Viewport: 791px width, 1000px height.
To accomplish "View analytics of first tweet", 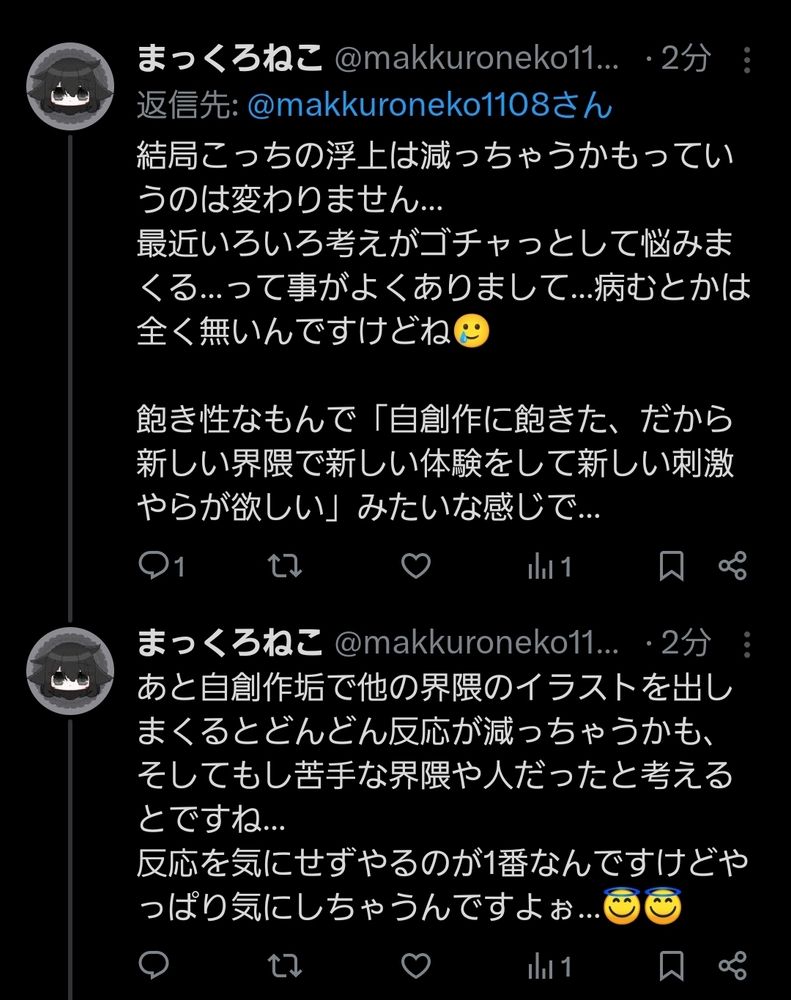I will [549, 566].
